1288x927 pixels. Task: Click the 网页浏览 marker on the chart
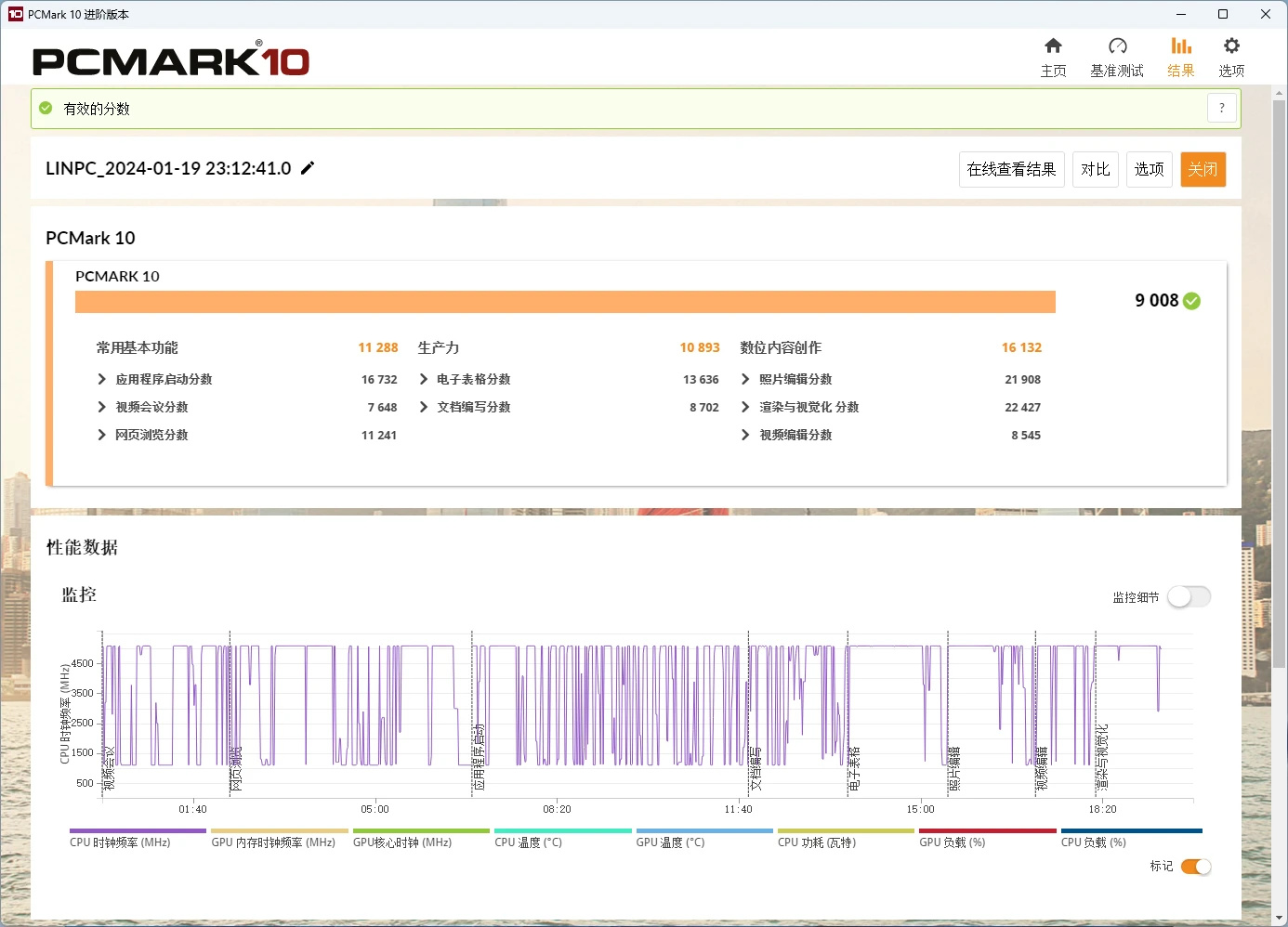pyautogui.click(x=236, y=768)
